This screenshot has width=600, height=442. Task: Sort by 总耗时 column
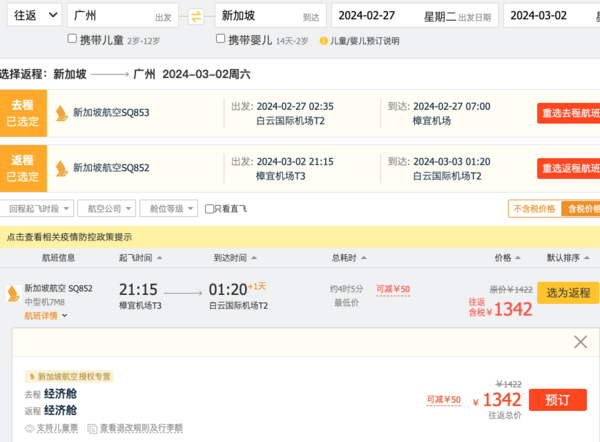[x=349, y=258]
